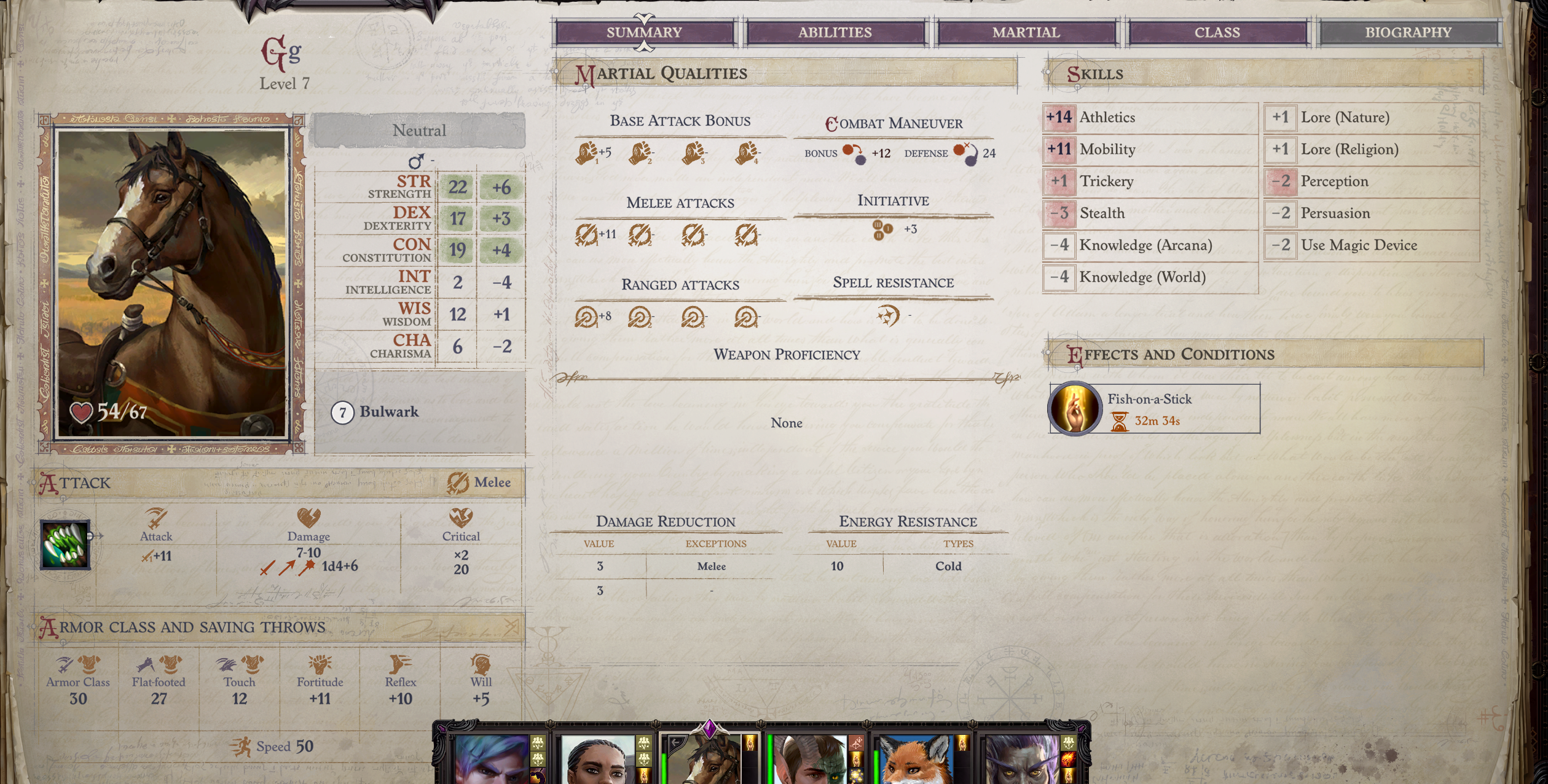This screenshot has width=1548, height=784.
Task: Click the Athletics skill entry
Action: coord(1150,117)
